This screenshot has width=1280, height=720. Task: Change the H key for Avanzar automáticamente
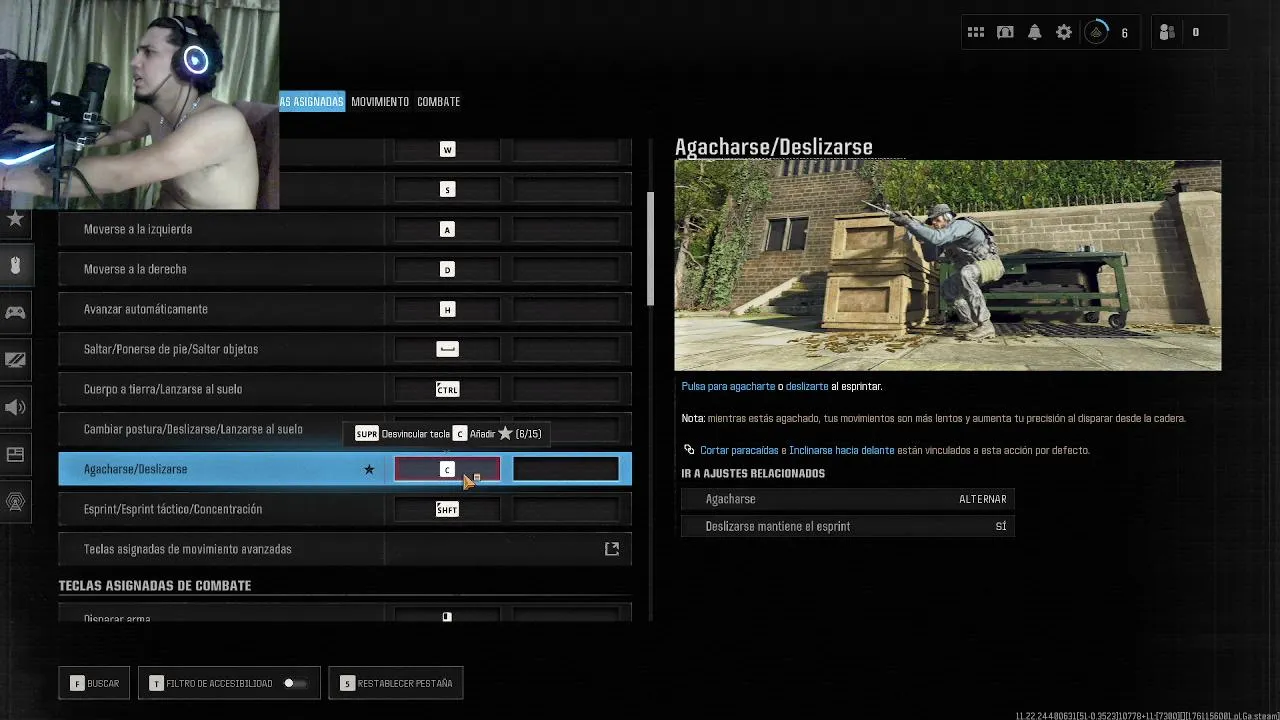(447, 309)
